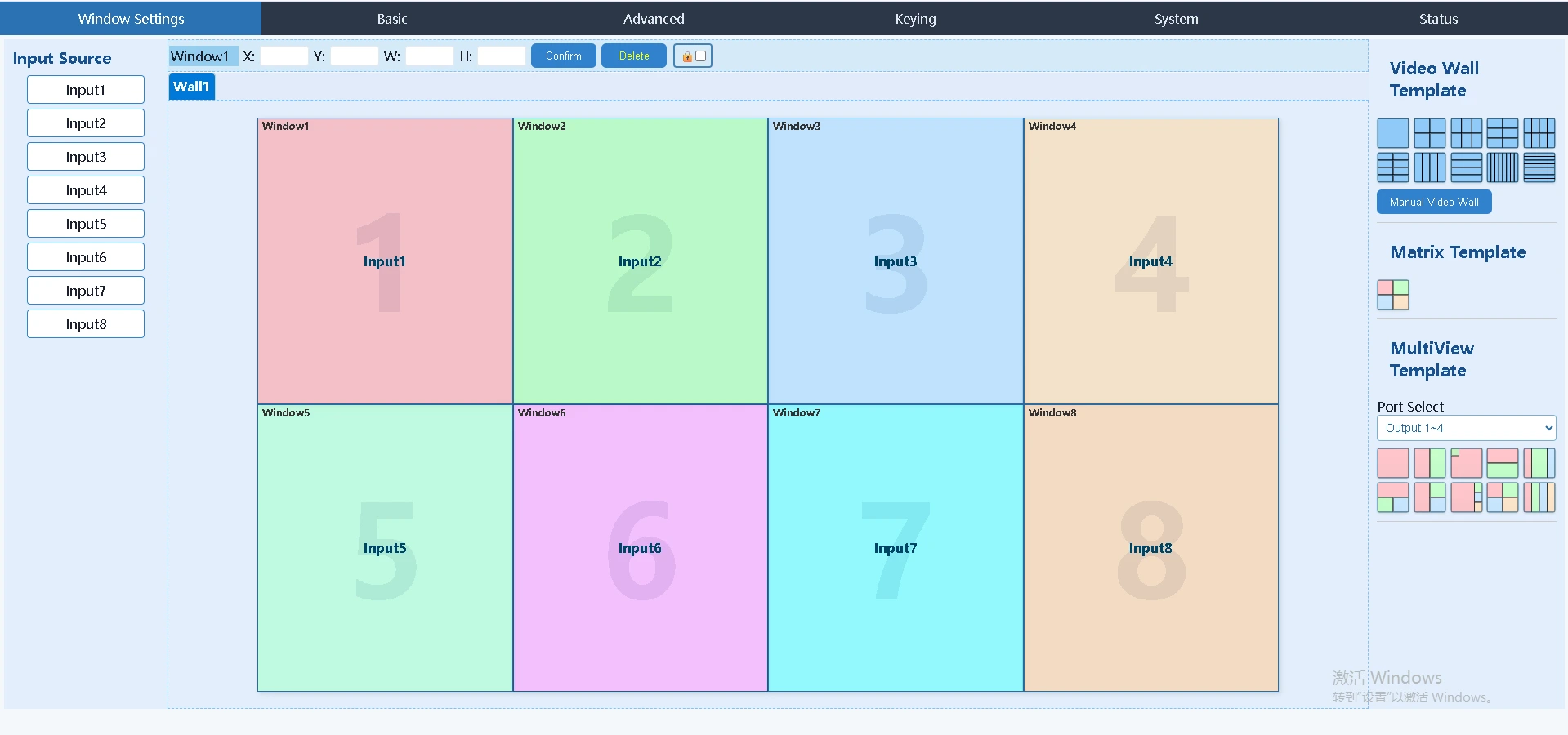Go to the Status tab

pos(1438,19)
